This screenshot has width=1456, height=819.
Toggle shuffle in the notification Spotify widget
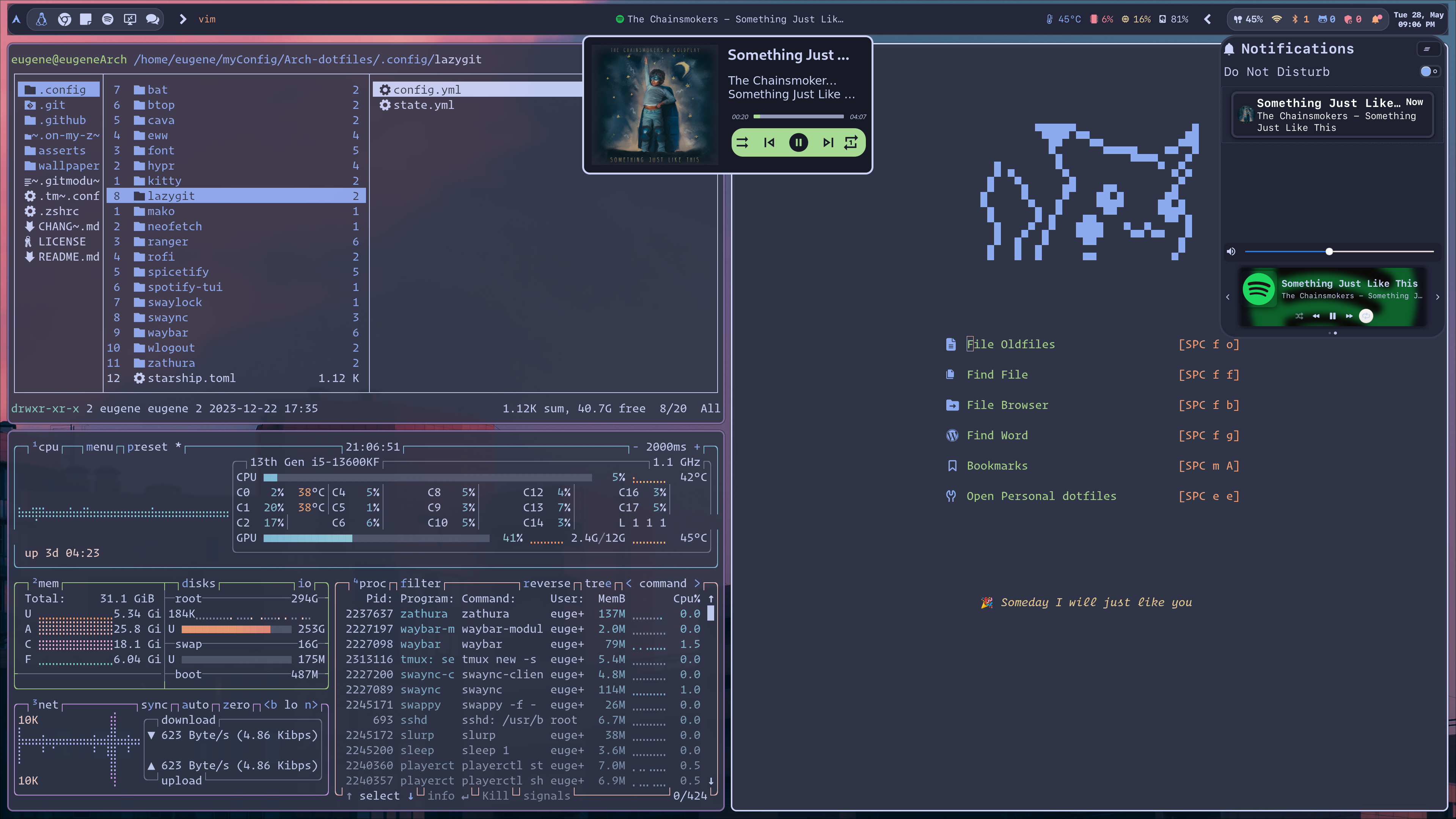click(x=1299, y=316)
